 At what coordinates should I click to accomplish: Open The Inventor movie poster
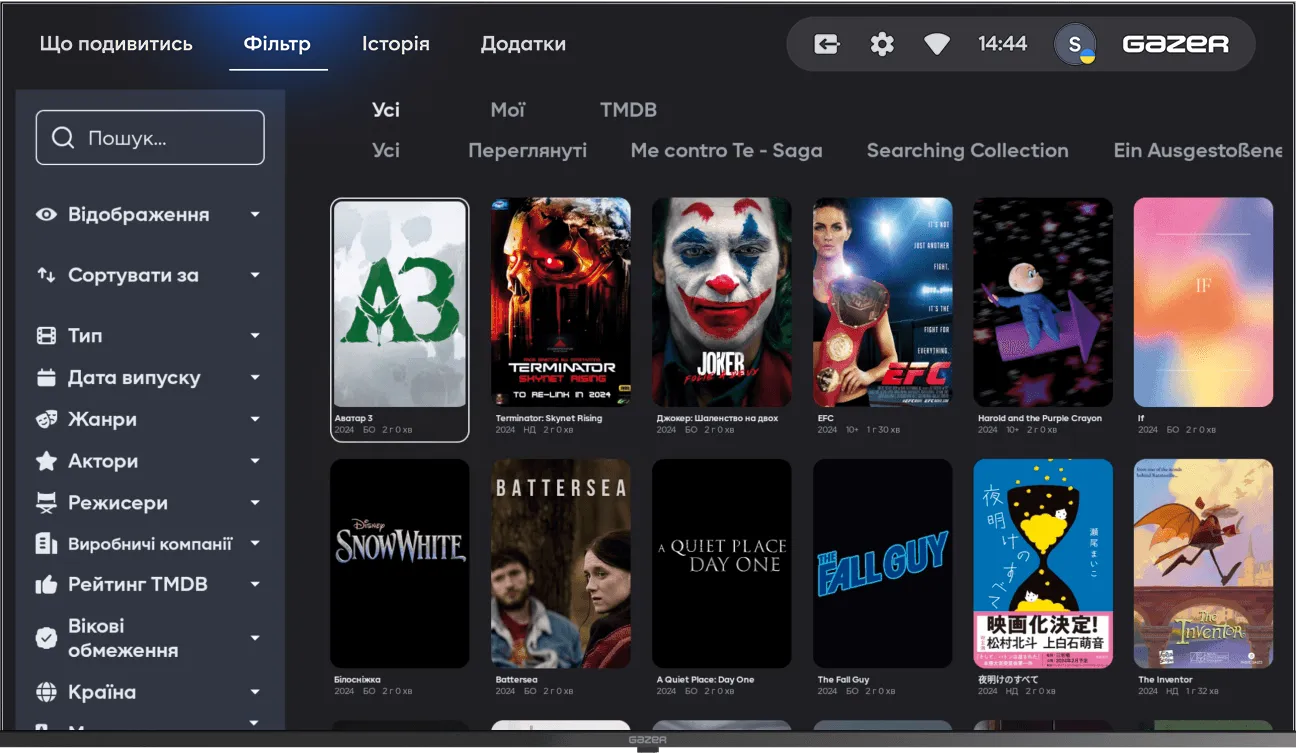click(x=1204, y=564)
